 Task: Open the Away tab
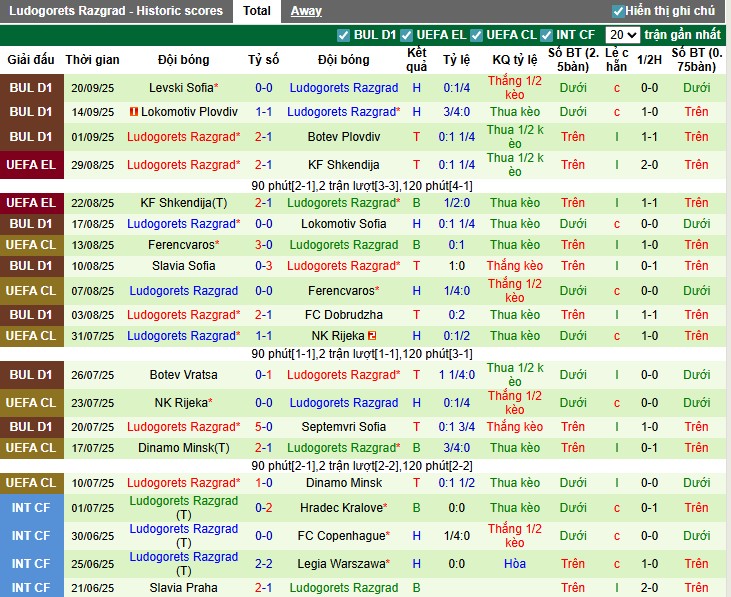[x=306, y=11]
